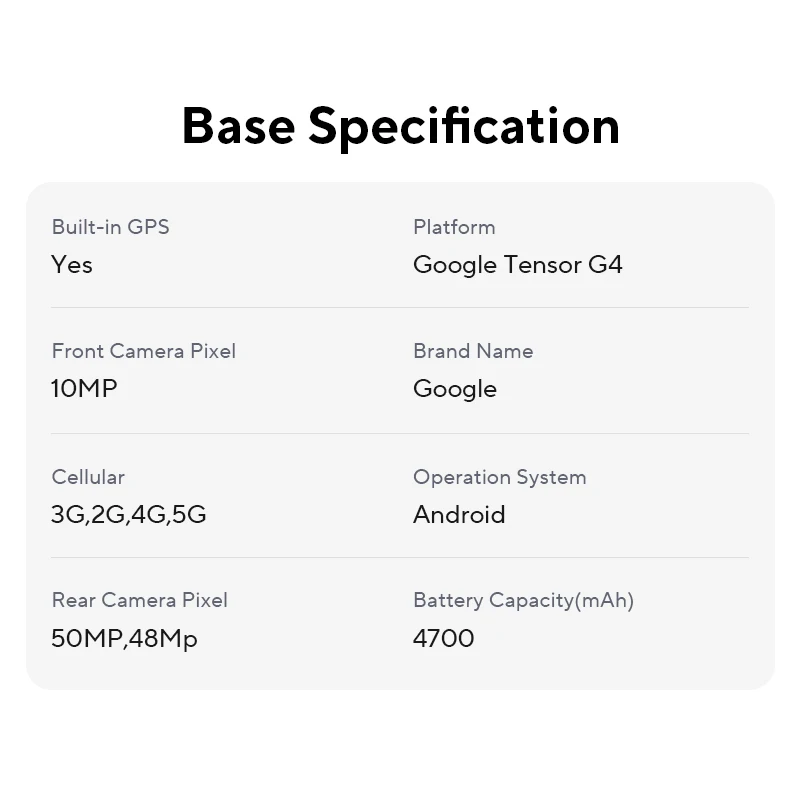
Task: Select the Cellular label
Action: [88, 477]
